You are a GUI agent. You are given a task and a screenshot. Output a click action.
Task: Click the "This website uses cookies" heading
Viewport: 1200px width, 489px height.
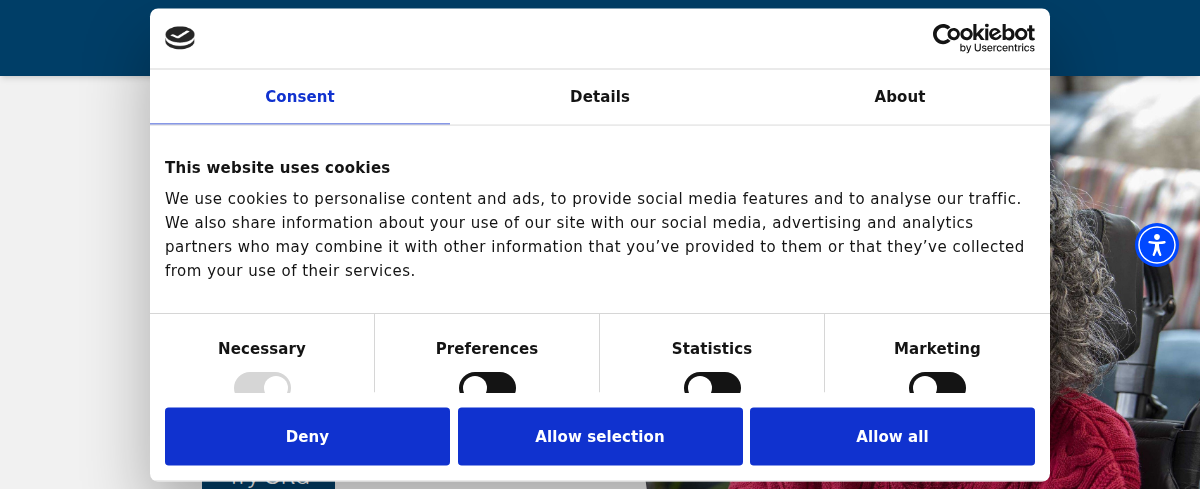277,168
